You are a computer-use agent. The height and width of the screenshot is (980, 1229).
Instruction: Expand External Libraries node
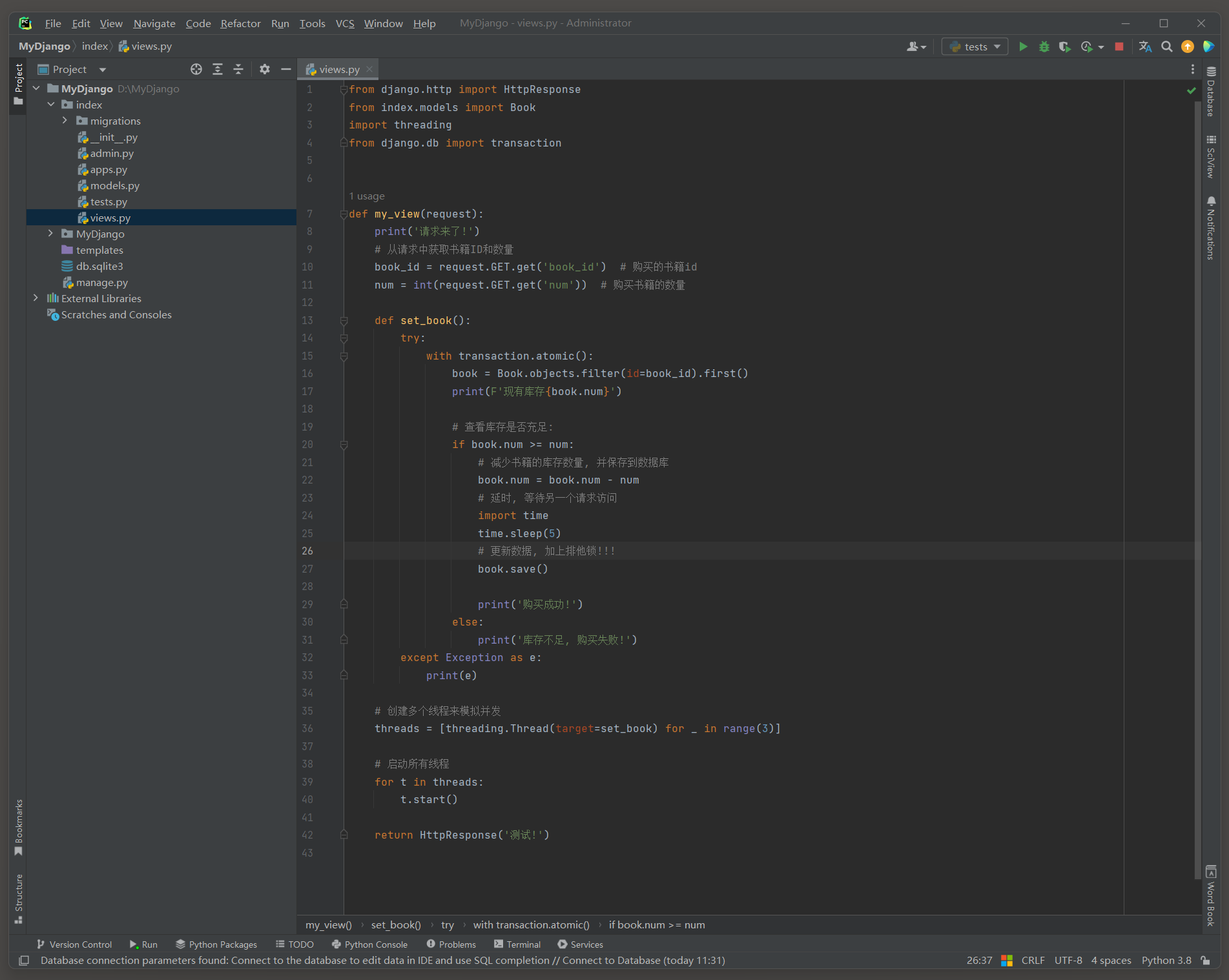click(36, 298)
